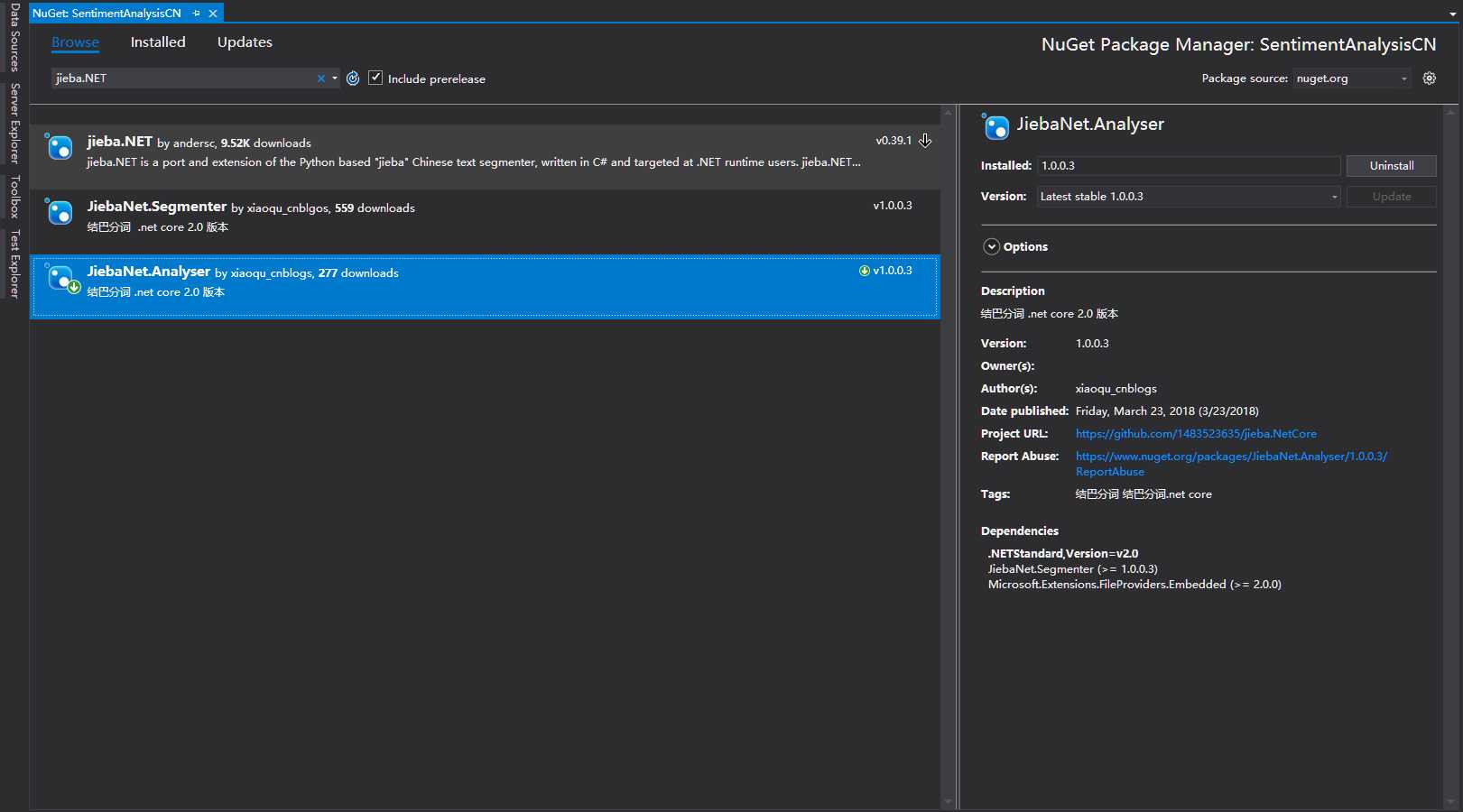The height and width of the screenshot is (812, 1463).
Task: Open Data Sources side panel
Action: point(14,38)
